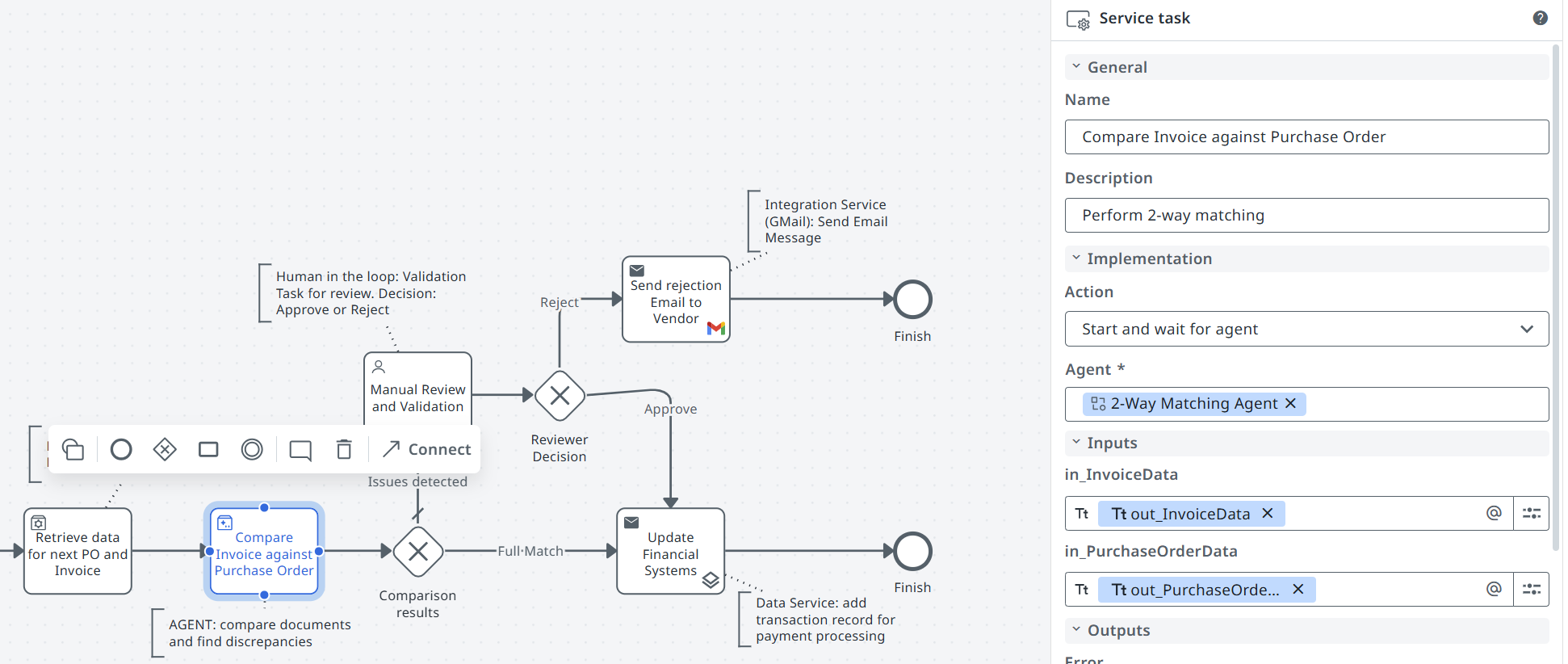Image resolution: width=1568 pixels, height=664 pixels.
Task: Collapse the Inputs section
Action: 1076,442
